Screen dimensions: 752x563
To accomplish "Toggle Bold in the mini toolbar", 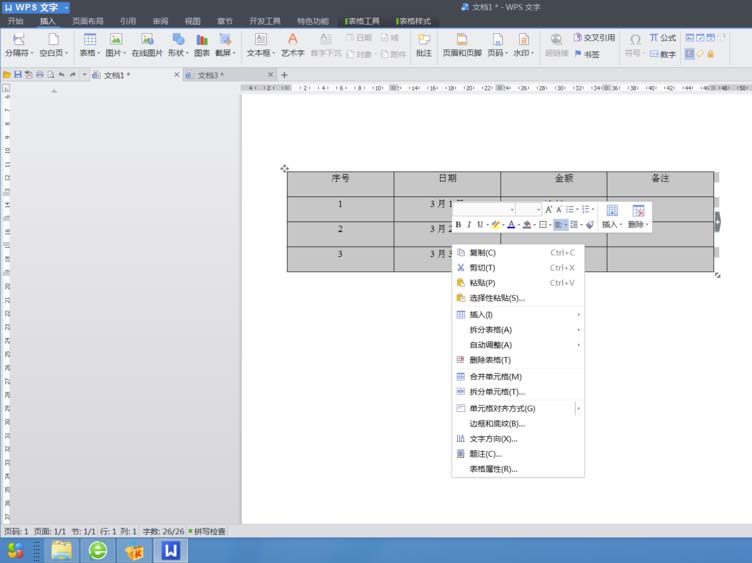I will [458, 224].
